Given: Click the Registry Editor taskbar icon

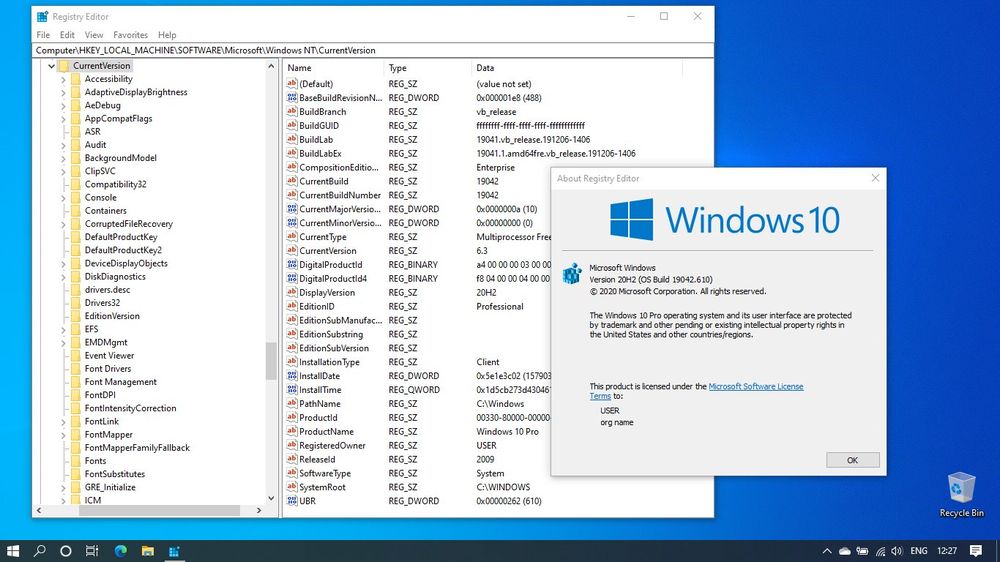Looking at the screenshot, I should [x=173, y=551].
